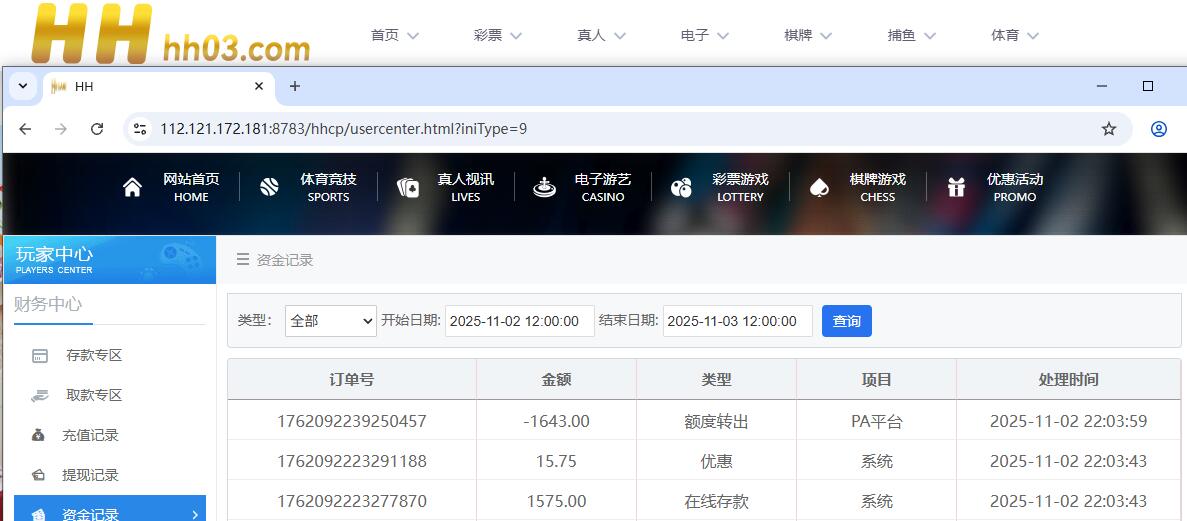Reload the page using the refresh icon
The image size is (1187, 521).
pos(97,129)
